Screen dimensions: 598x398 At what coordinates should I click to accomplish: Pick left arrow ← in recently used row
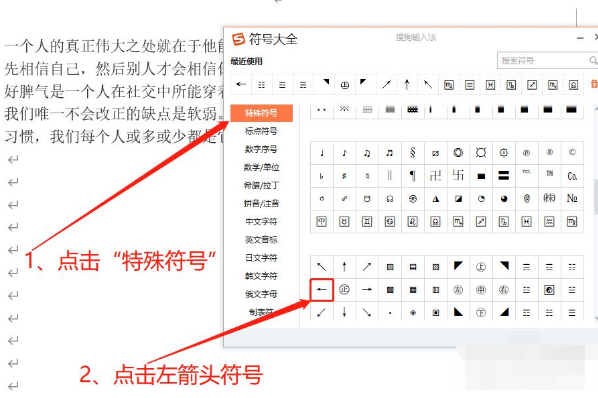coord(241,85)
